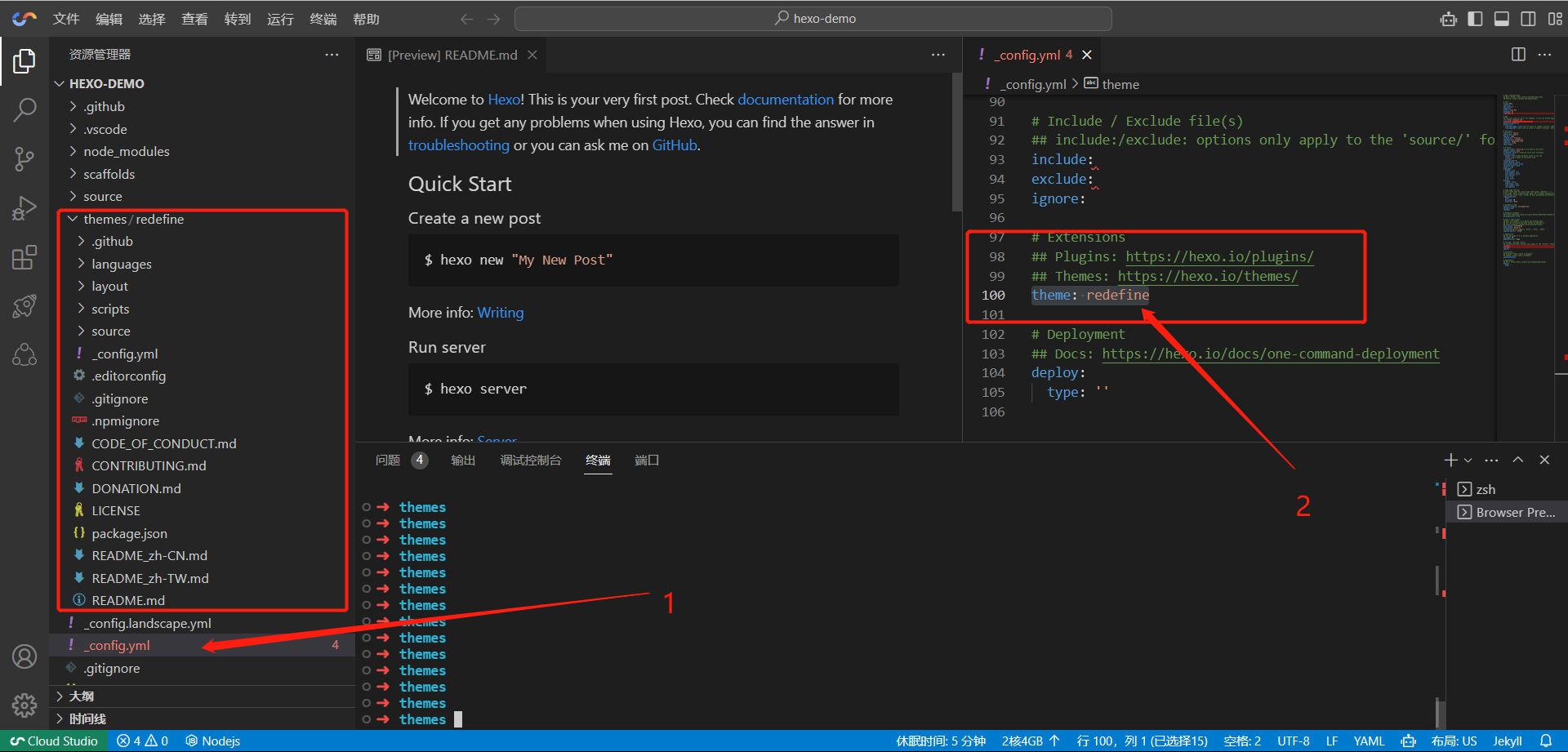Expand the layout folder
Image resolution: width=1568 pixels, height=752 pixels.
[202, 287]
